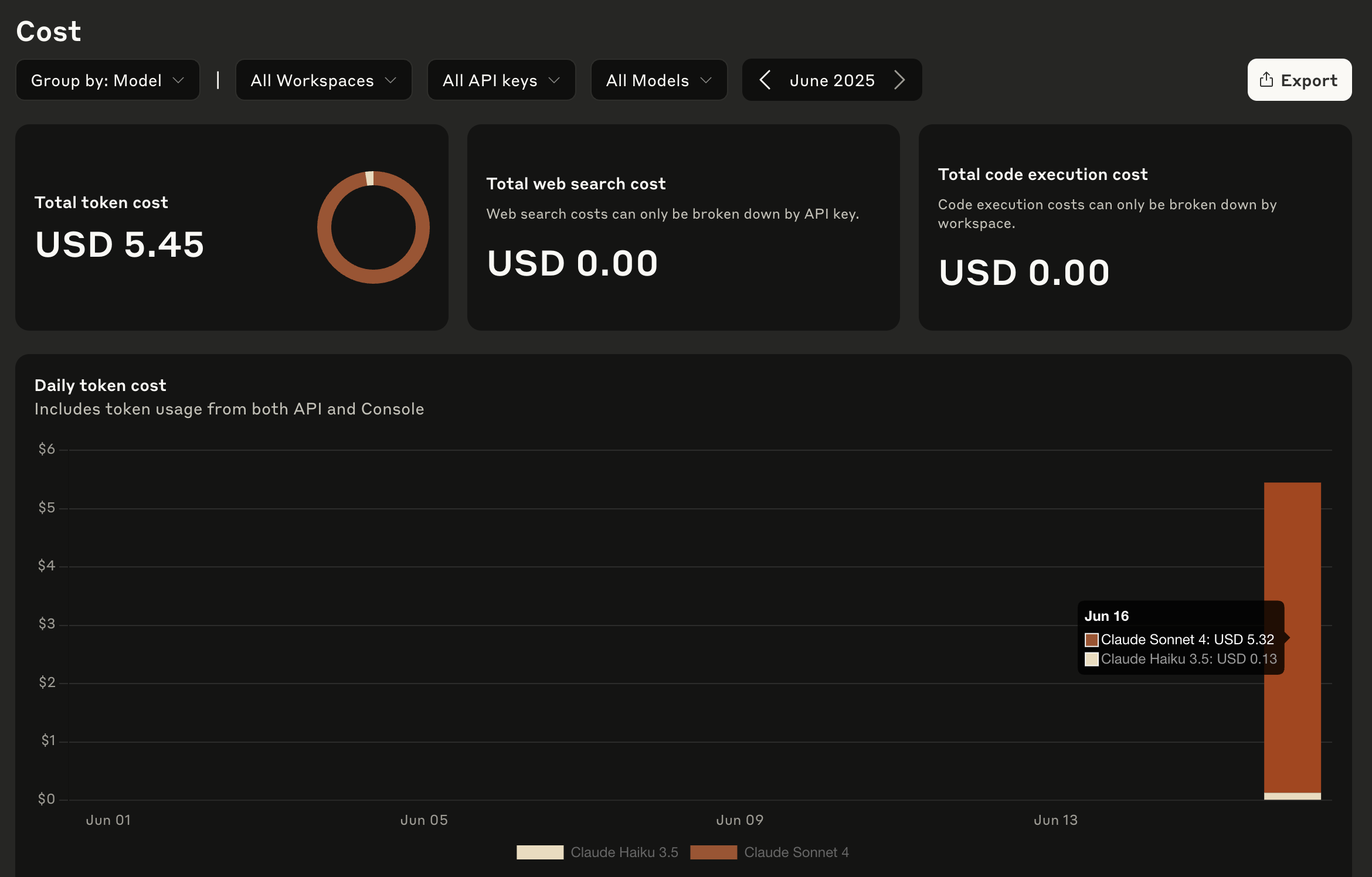Image resolution: width=1372 pixels, height=877 pixels.
Task: Click the All Workspaces chevron arrow
Action: pyautogui.click(x=391, y=80)
